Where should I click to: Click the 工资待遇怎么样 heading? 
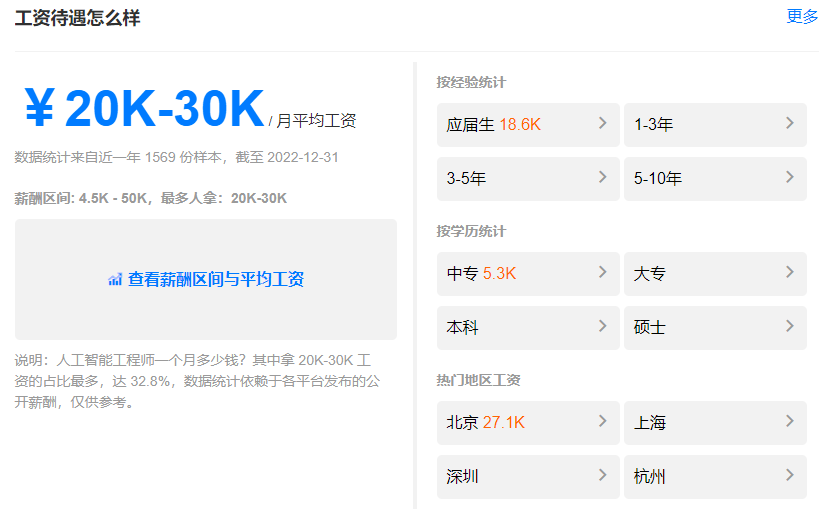77,18
